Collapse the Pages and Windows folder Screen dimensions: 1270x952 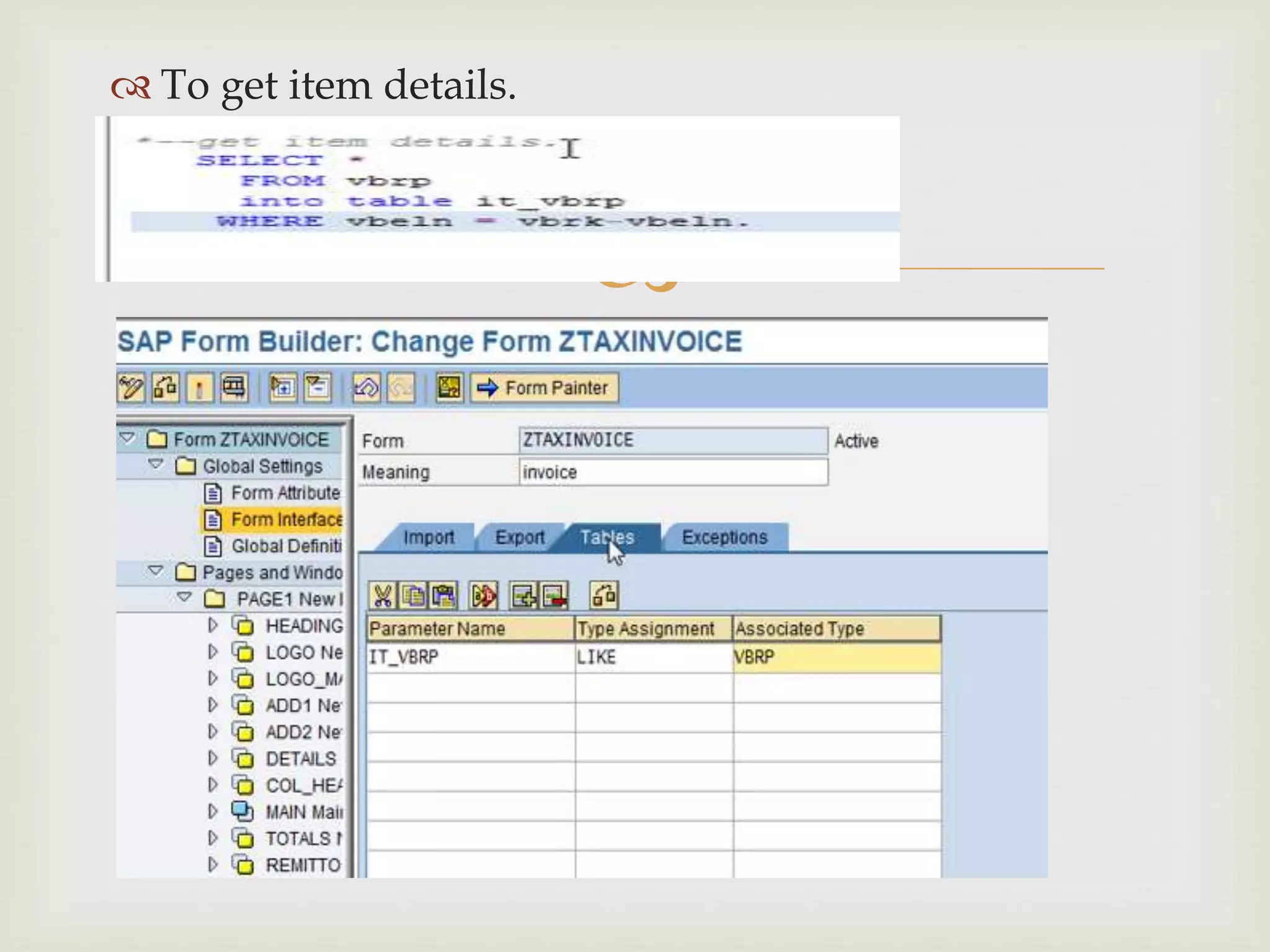click(x=156, y=571)
